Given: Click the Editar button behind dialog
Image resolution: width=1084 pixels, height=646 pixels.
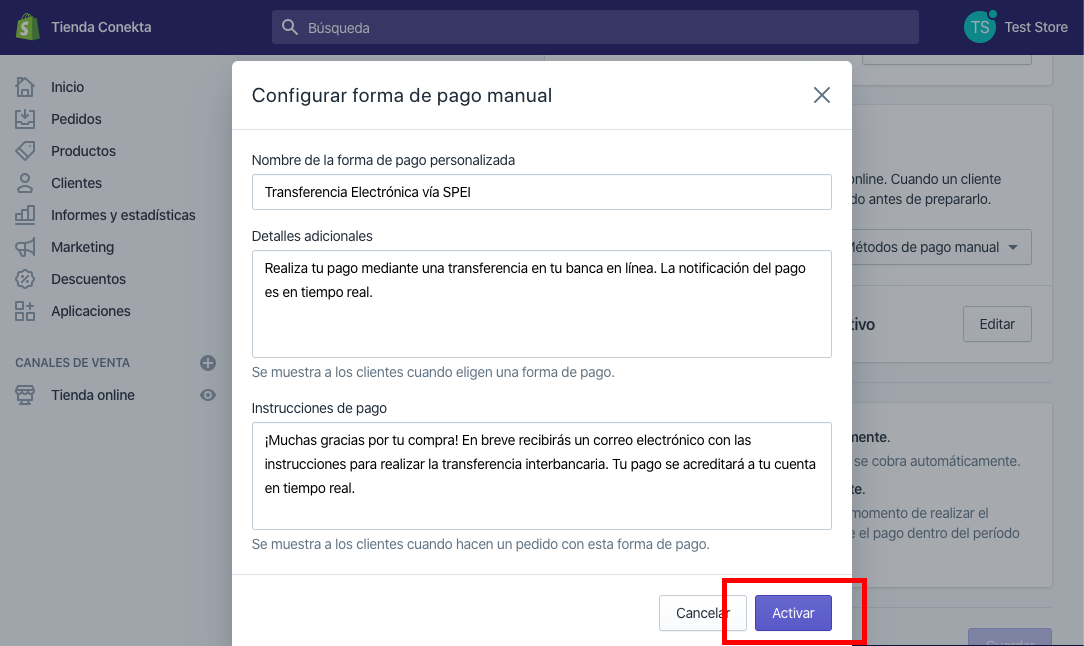Looking at the screenshot, I should click(x=997, y=324).
